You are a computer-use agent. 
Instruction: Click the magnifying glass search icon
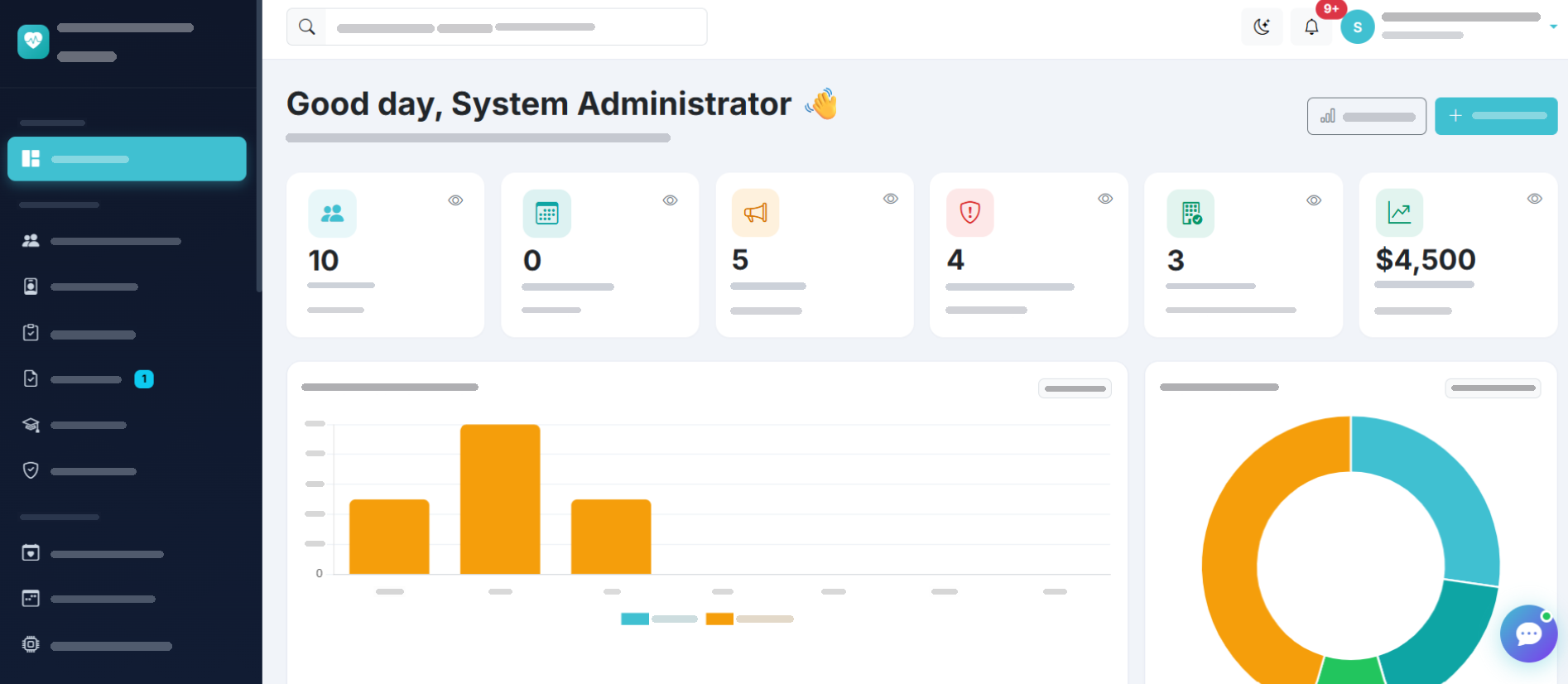click(x=306, y=26)
